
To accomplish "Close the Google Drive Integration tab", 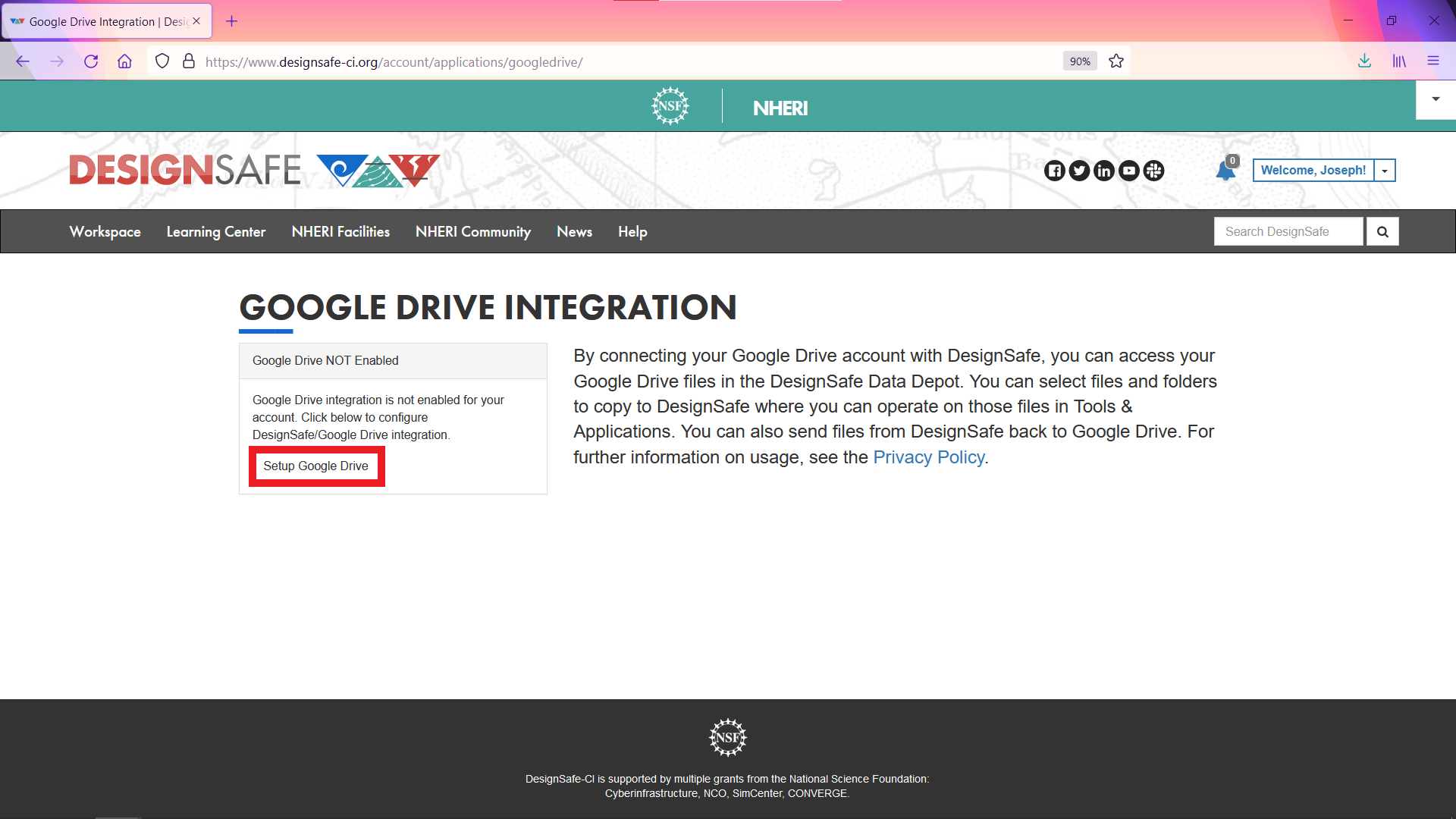I will (x=196, y=21).
